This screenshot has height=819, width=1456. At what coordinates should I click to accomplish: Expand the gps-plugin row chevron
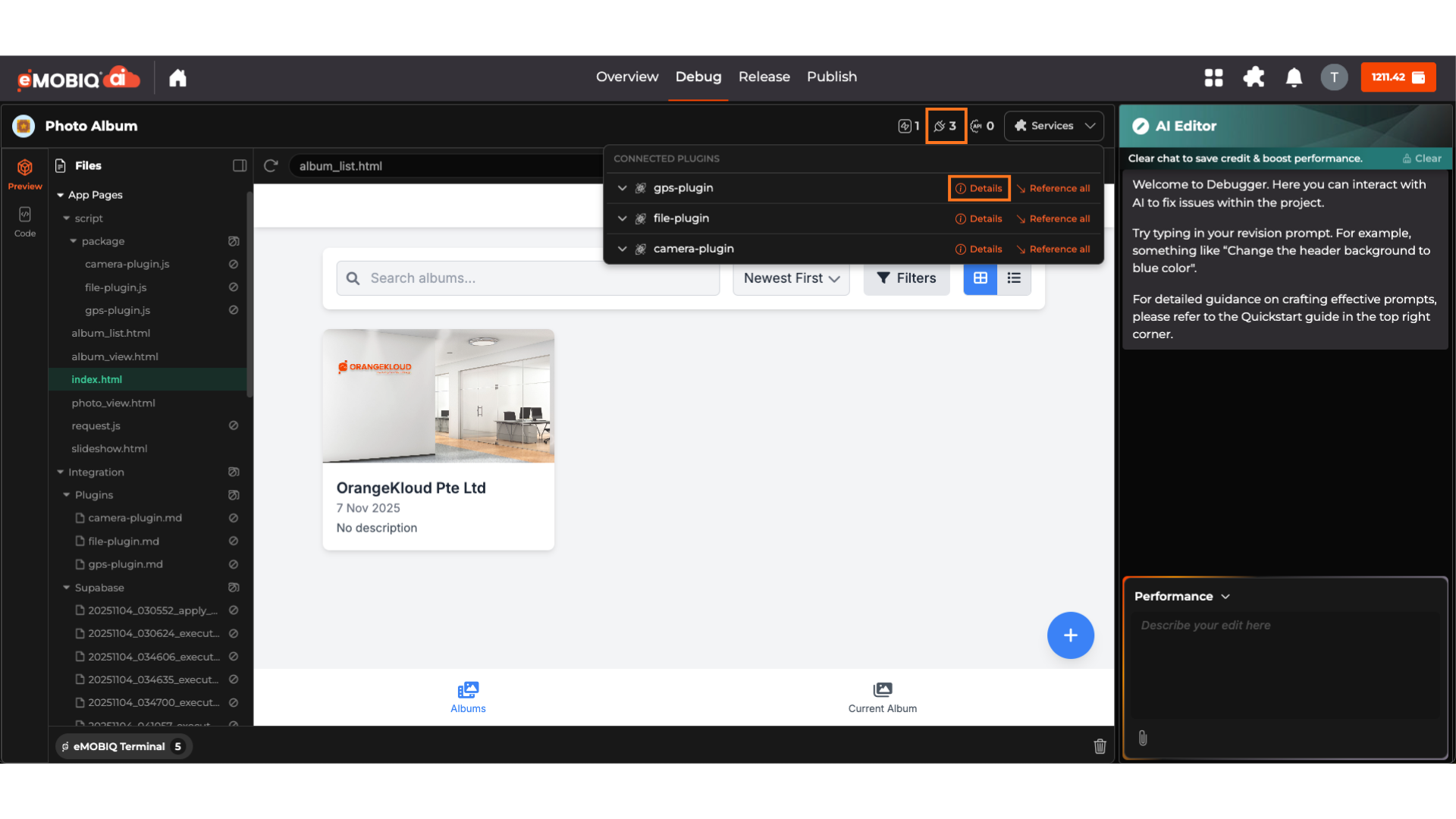(622, 188)
